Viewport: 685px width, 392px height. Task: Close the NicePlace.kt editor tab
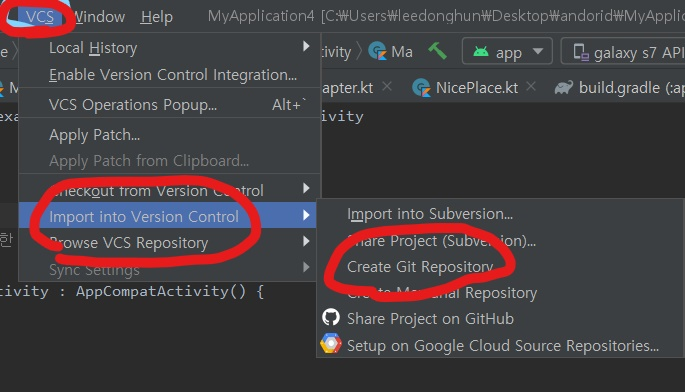pyautogui.click(x=531, y=87)
